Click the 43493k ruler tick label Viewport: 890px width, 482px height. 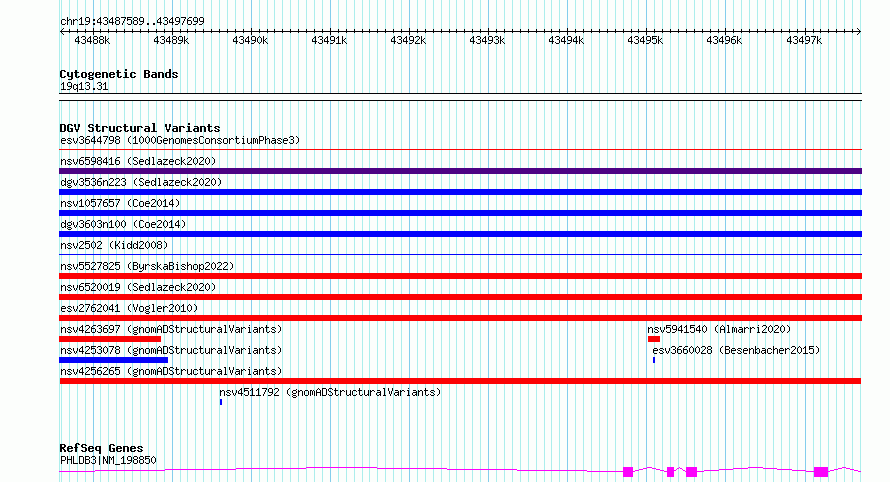(x=486, y=40)
